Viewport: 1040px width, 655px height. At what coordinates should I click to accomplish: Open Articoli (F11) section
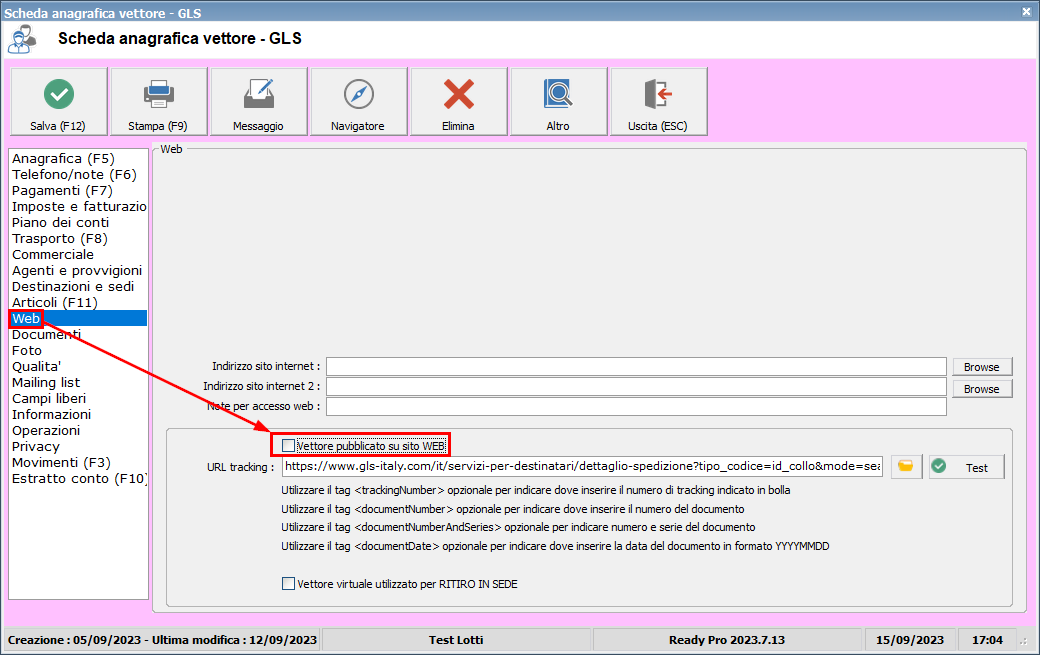[x=78, y=302]
